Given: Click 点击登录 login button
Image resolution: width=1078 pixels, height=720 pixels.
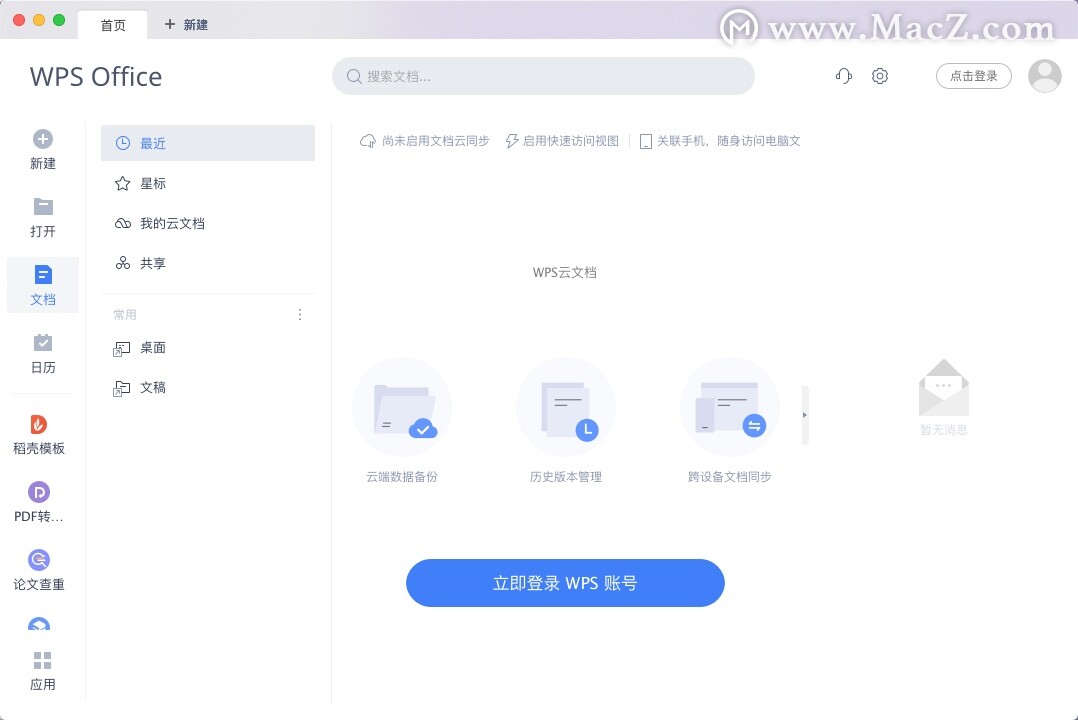Looking at the screenshot, I should tap(974, 76).
